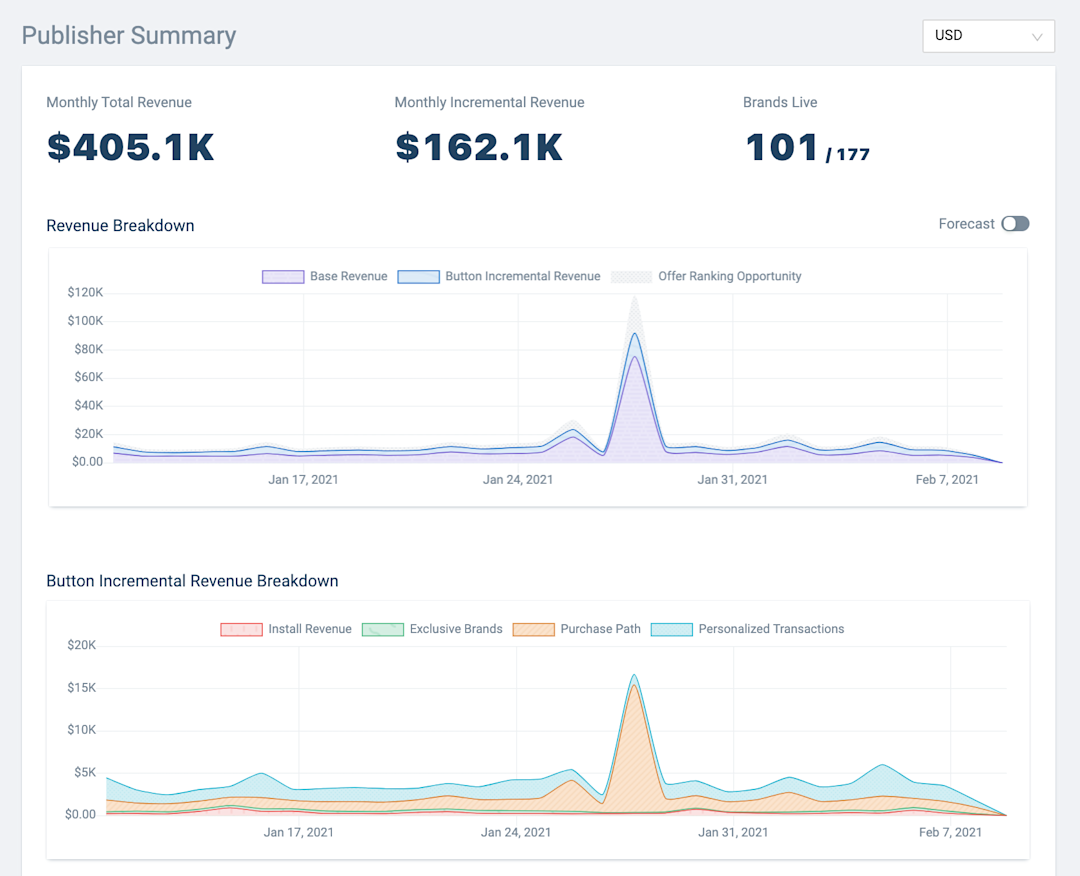1080x876 pixels.
Task: Click the $100K y-axis label
Action: pos(85,321)
